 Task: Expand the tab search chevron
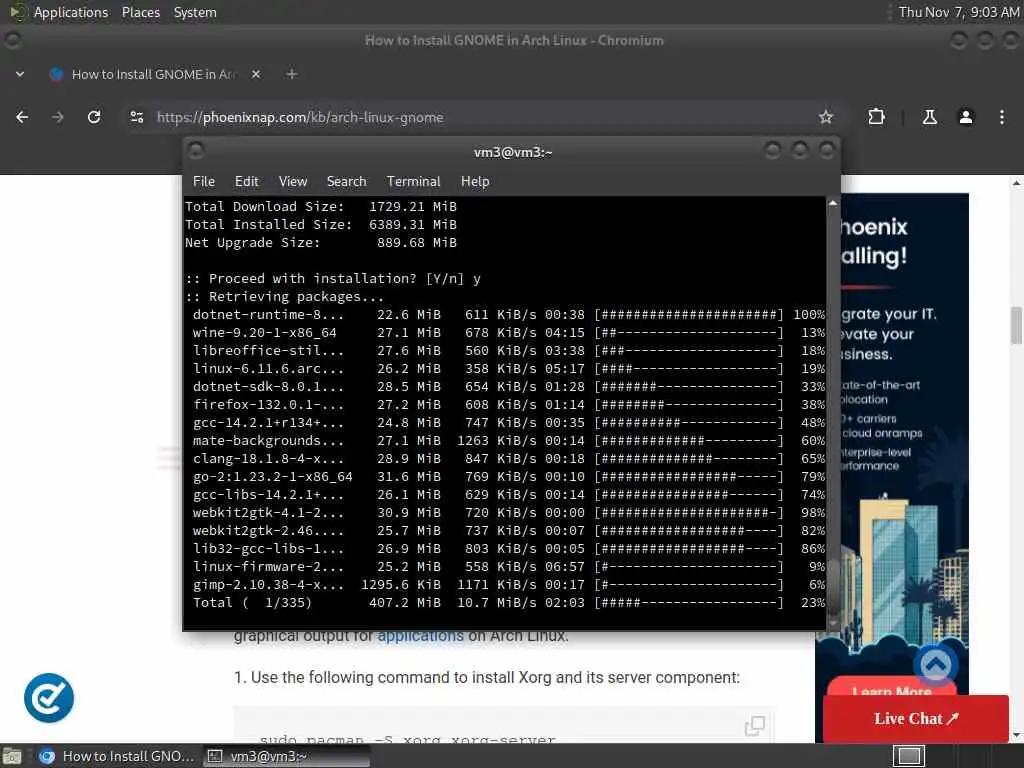coord(20,74)
